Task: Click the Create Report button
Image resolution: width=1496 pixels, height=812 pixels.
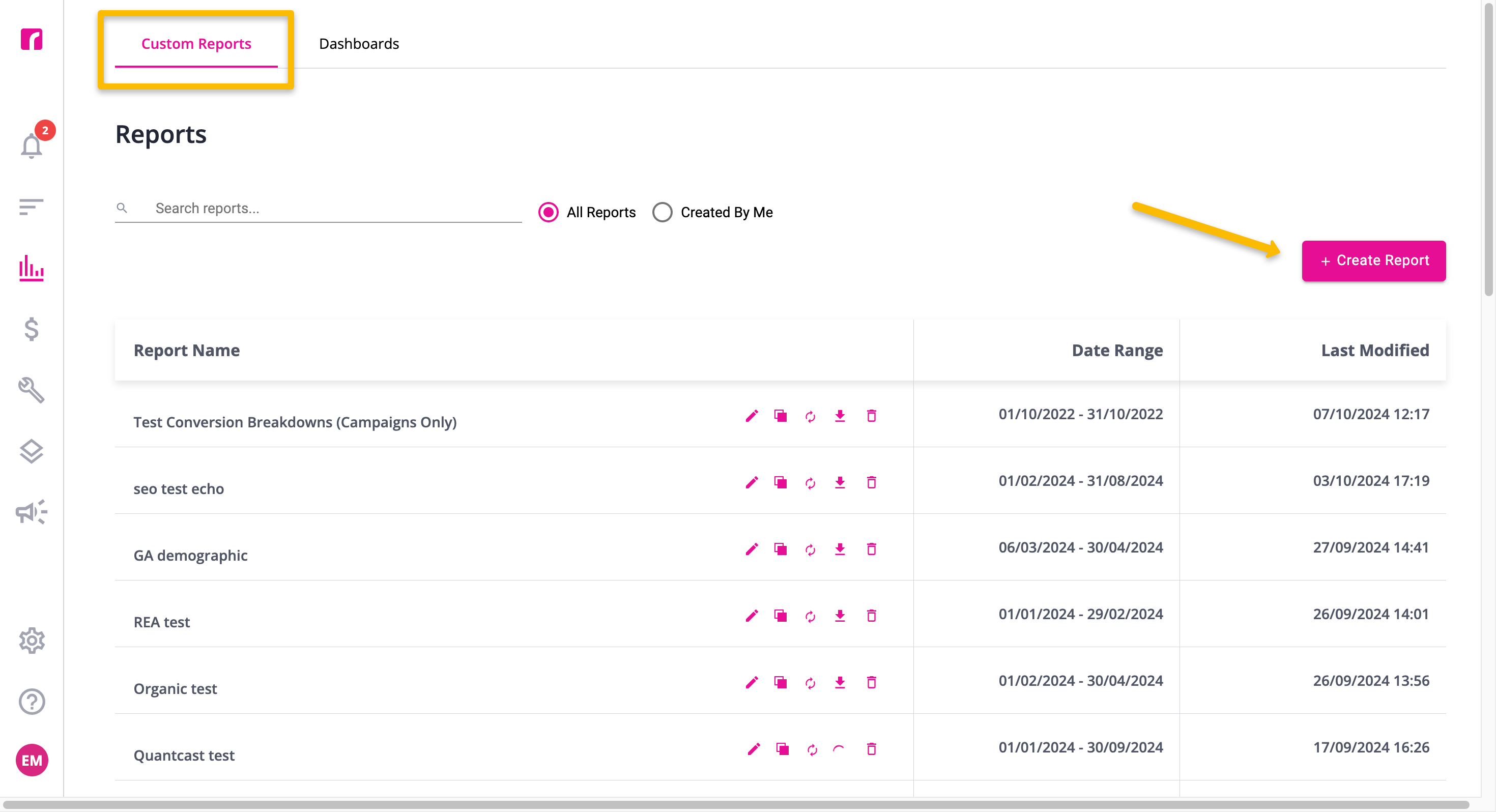Action: [x=1373, y=261]
